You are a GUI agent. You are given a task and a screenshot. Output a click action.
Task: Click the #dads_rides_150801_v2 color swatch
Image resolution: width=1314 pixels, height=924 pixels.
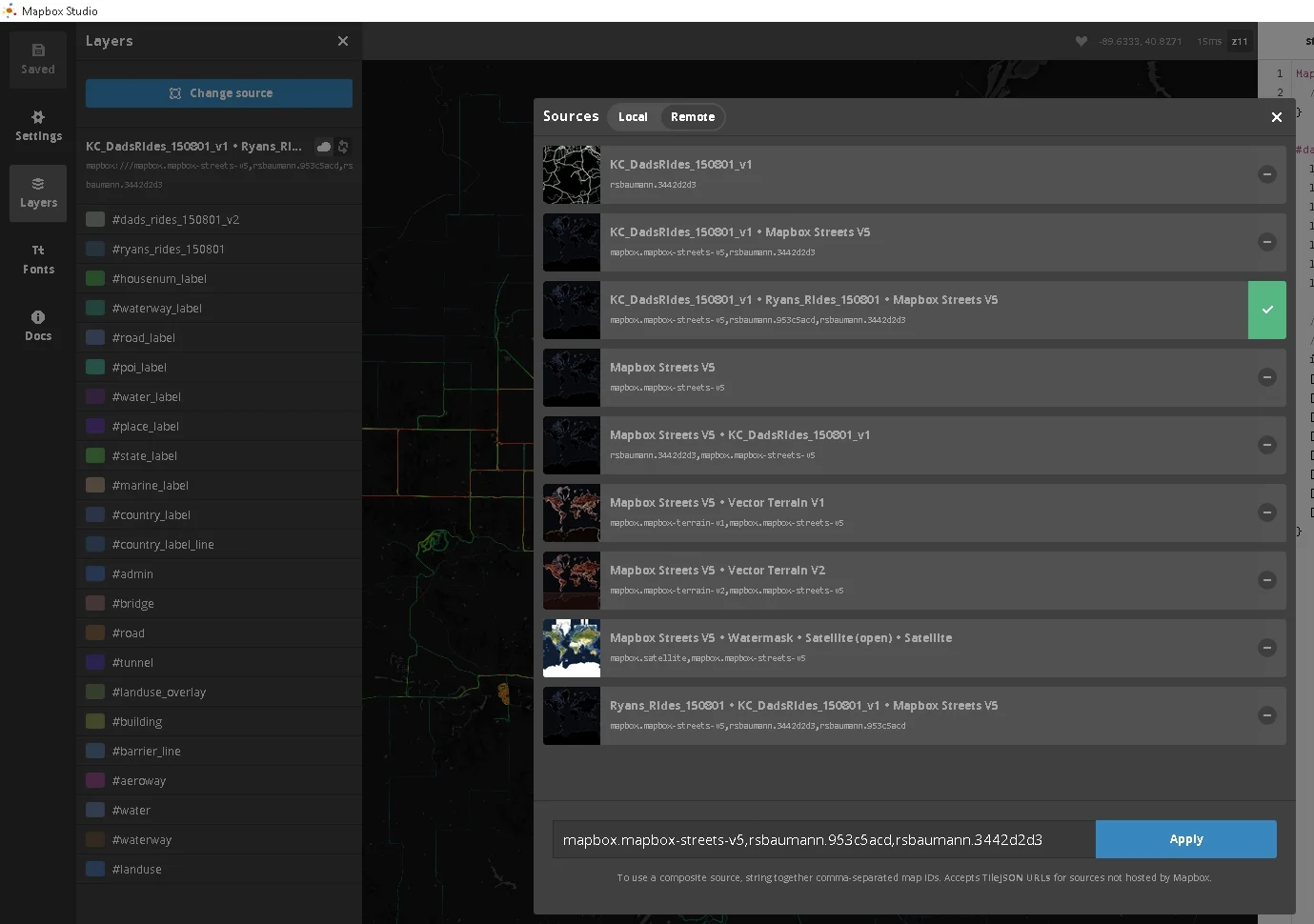(x=95, y=219)
